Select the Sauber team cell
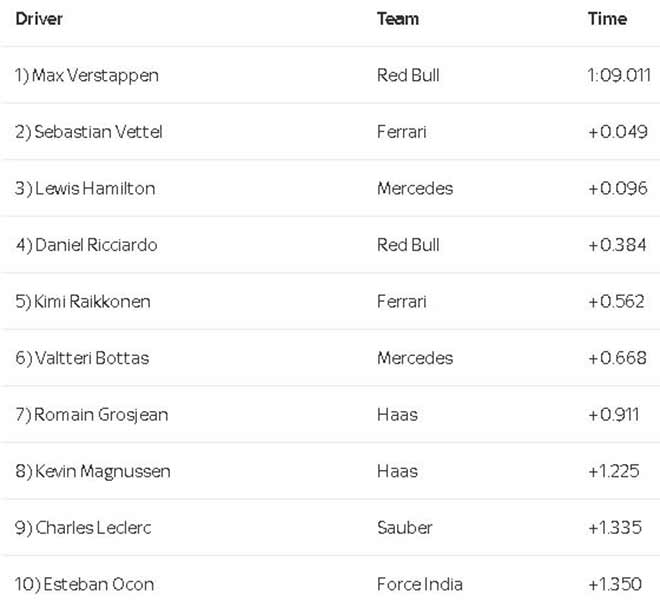The width and height of the screenshot is (660, 608). coord(404,527)
